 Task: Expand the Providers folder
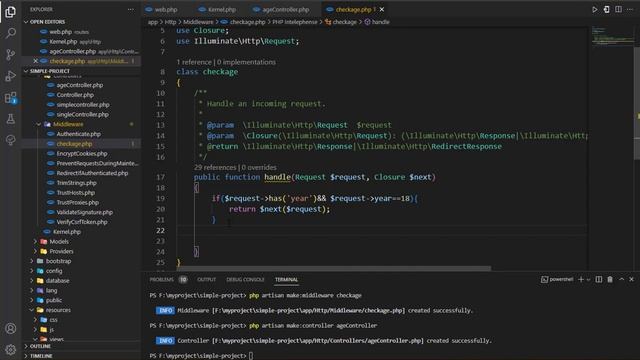click(61, 251)
